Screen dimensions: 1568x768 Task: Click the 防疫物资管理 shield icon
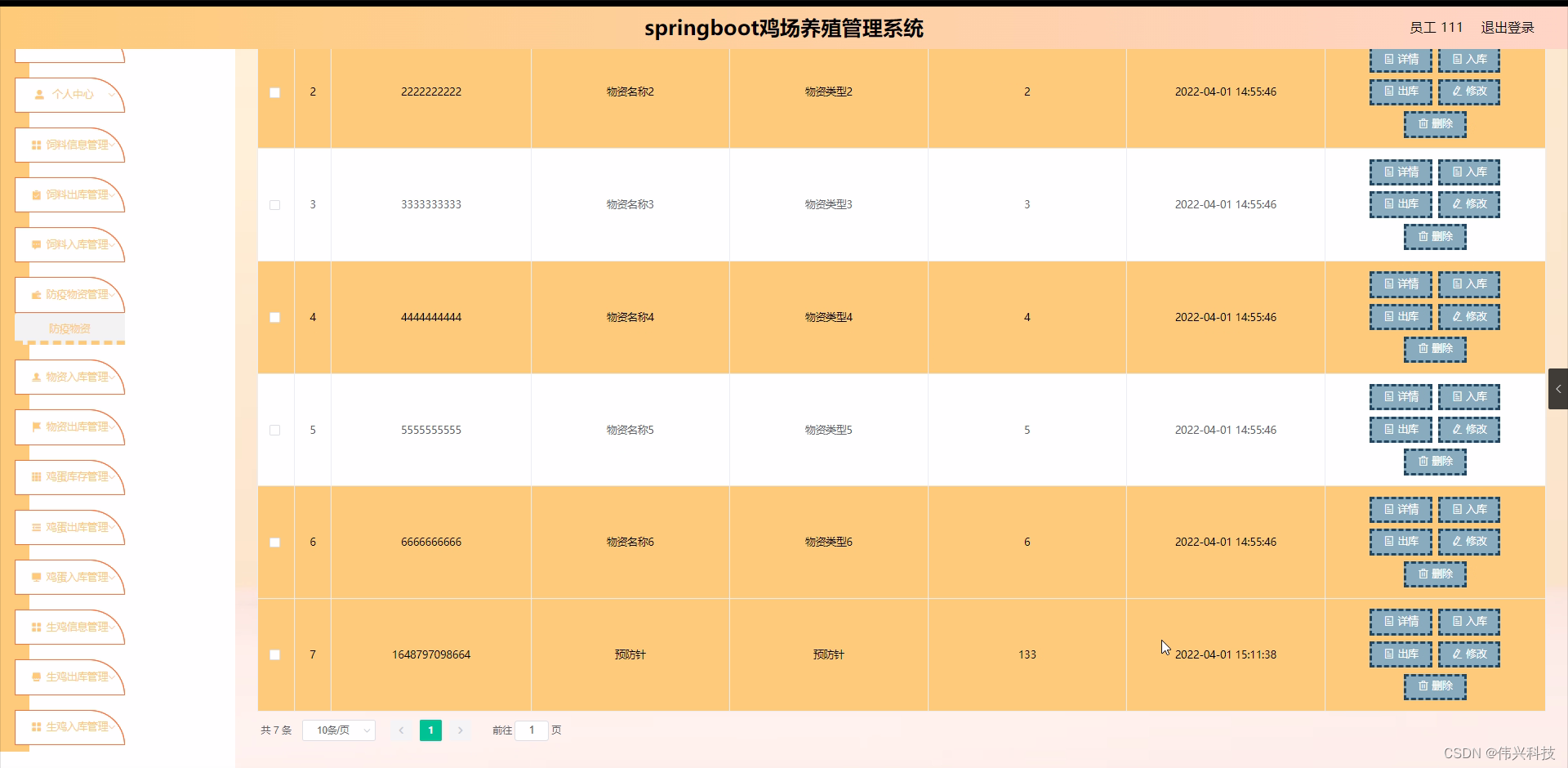pos(35,294)
